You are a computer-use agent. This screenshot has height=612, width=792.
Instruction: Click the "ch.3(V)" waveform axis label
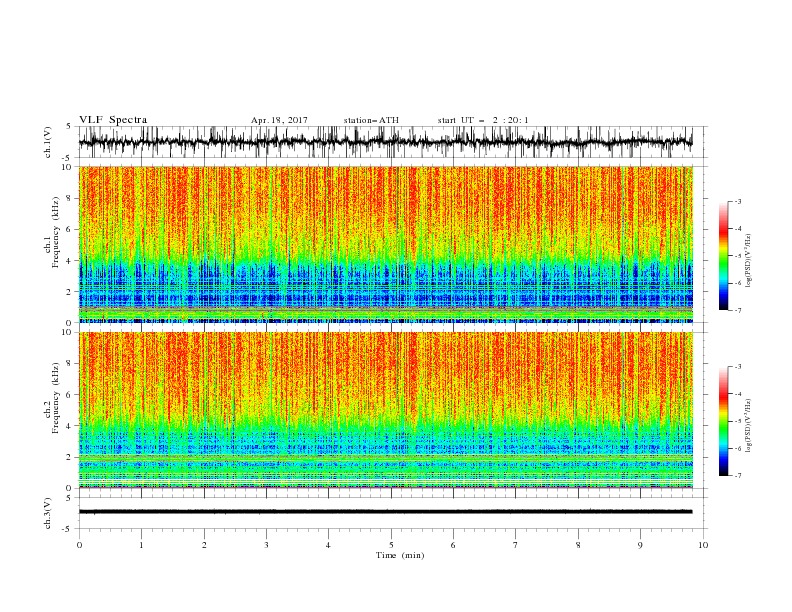coord(48,513)
